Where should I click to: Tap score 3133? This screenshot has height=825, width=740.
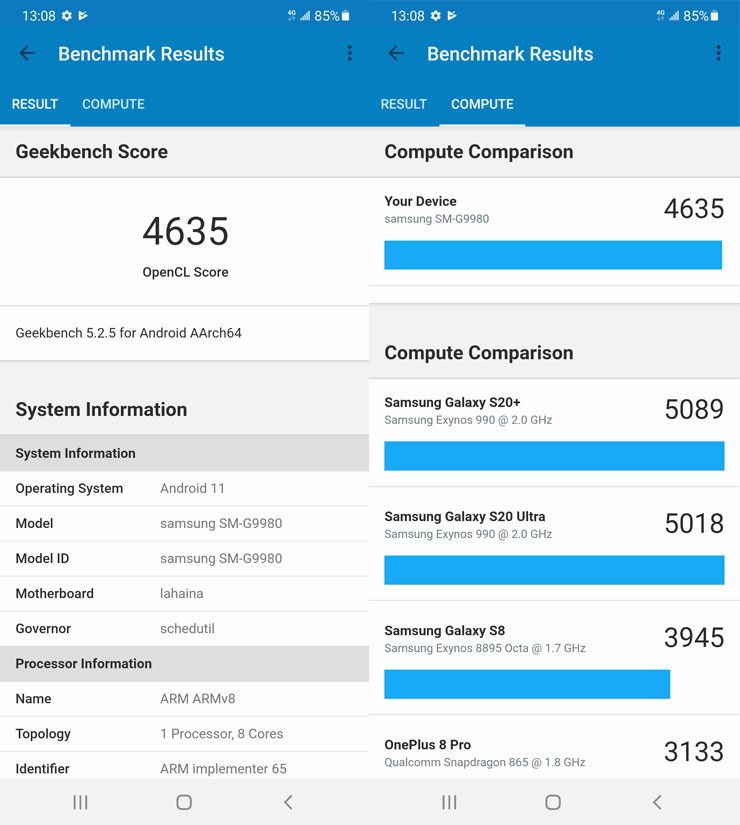coord(694,752)
